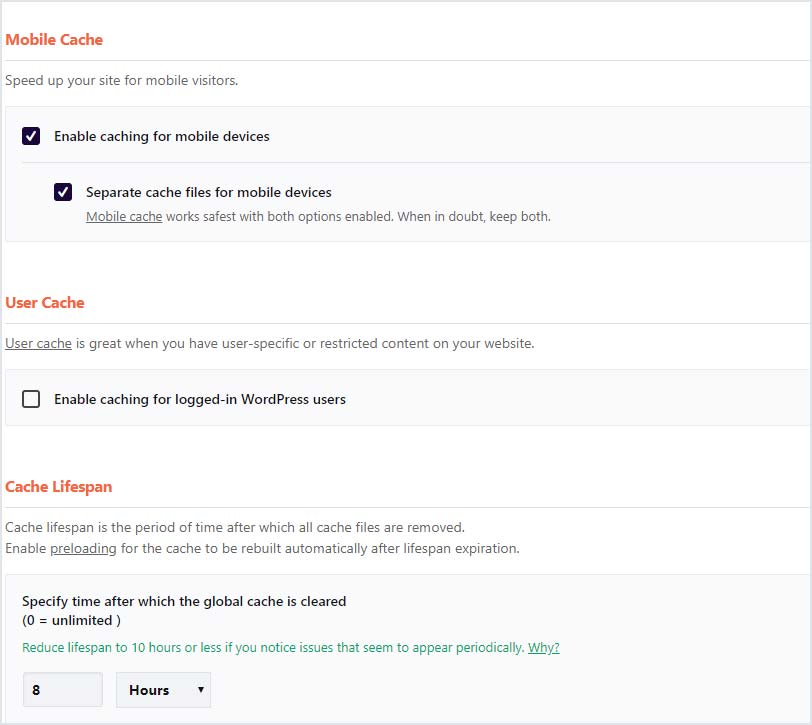
Task: Uncheck Separate cache files for mobile devices
Action: click(x=63, y=192)
